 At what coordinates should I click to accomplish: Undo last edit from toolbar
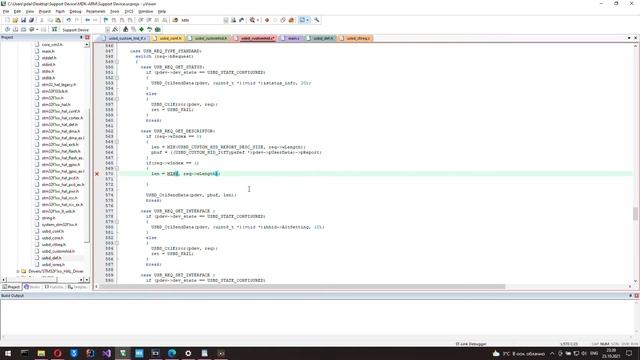[69, 20]
